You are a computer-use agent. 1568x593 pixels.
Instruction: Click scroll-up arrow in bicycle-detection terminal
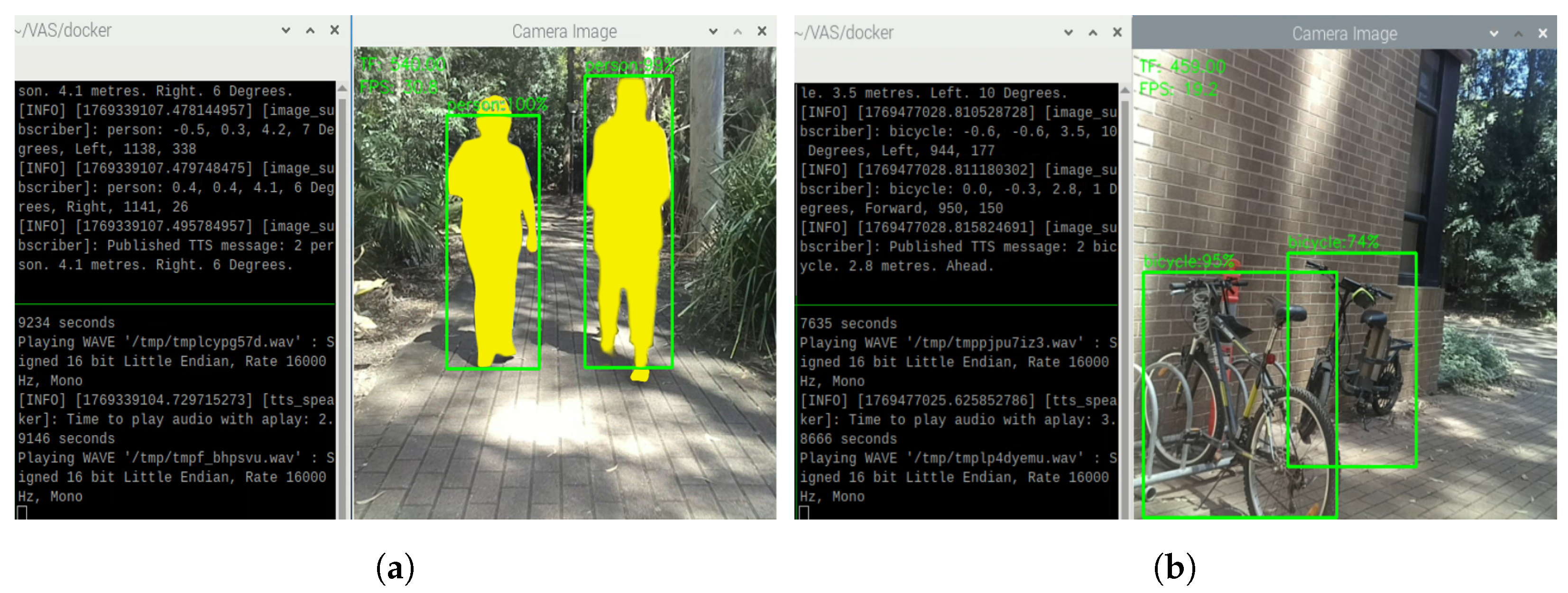(x=1125, y=90)
